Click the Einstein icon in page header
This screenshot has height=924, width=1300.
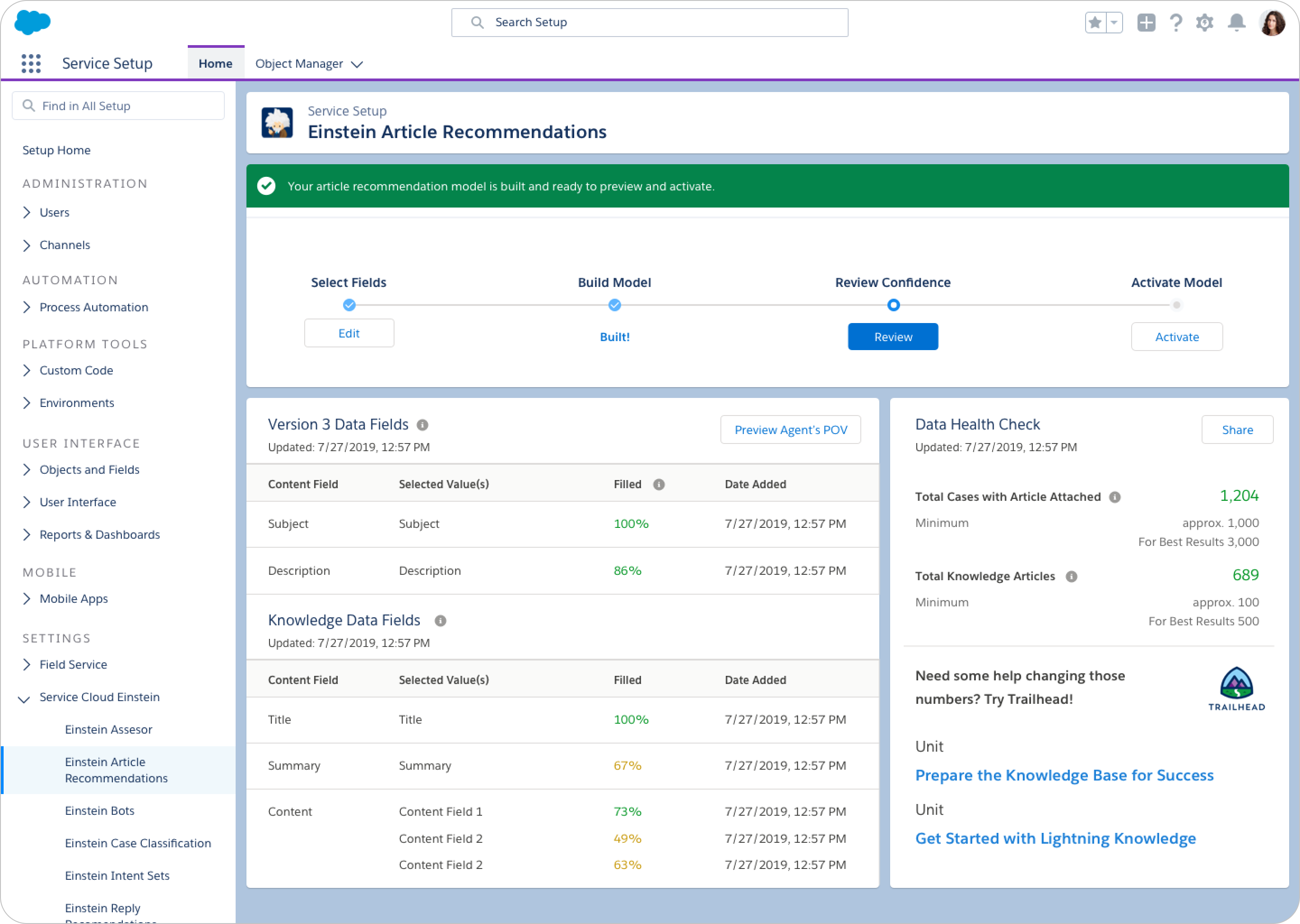point(277,122)
